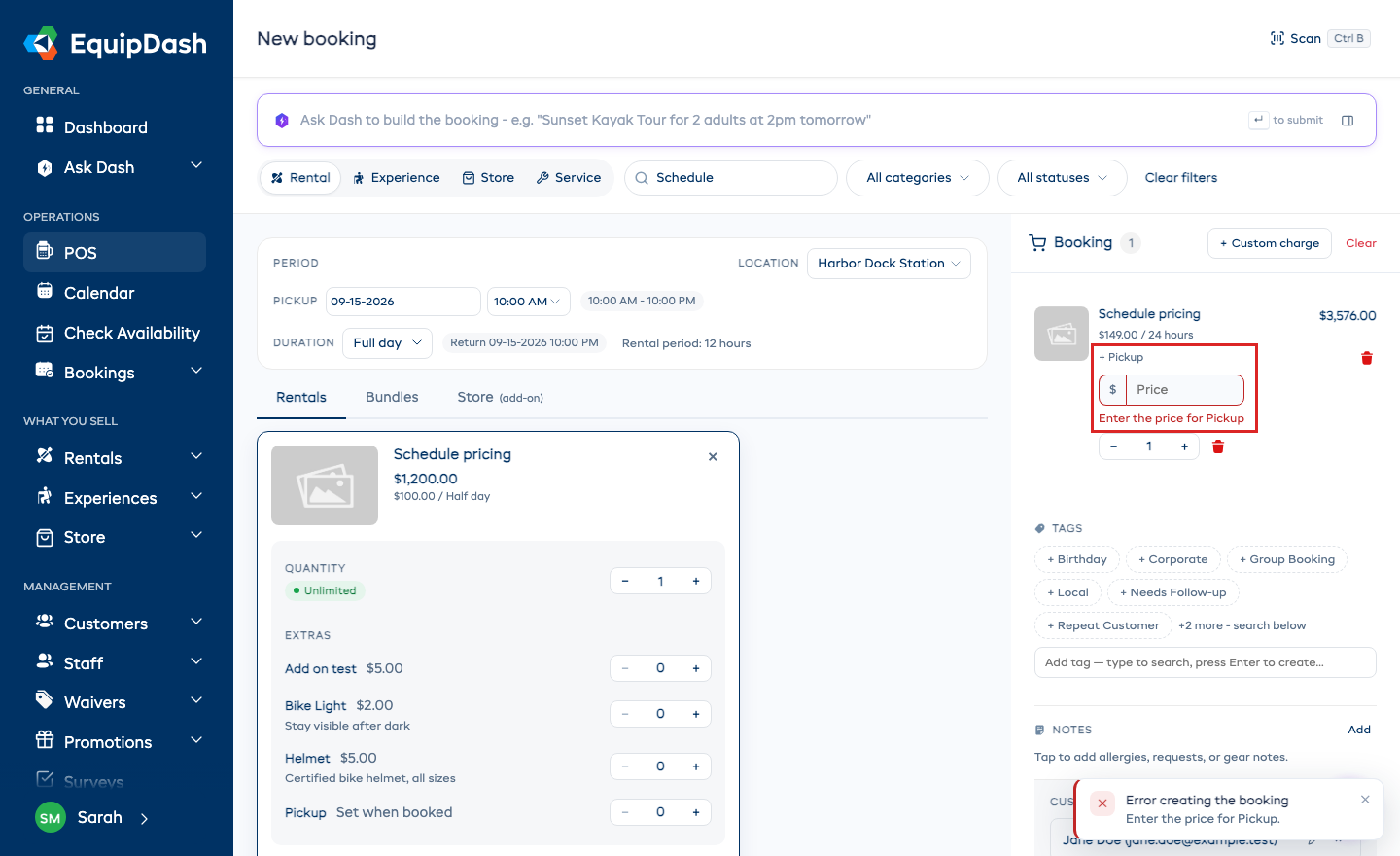This screenshot has height=856, width=1400.
Task: Click the Pickup Price input field
Action: pos(1184,390)
